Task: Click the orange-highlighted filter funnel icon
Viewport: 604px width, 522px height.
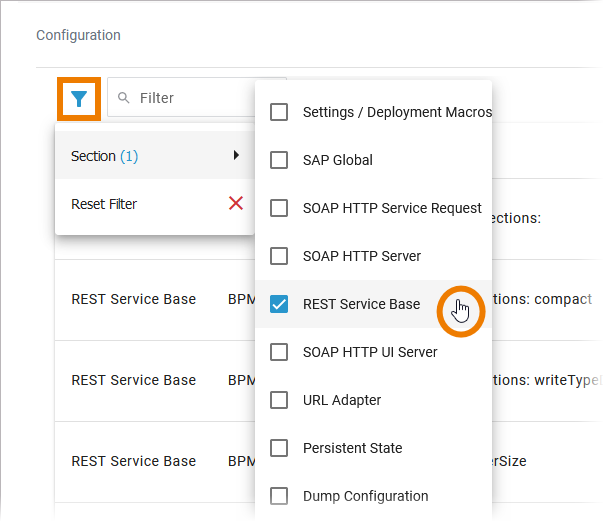Action: click(x=79, y=98)
